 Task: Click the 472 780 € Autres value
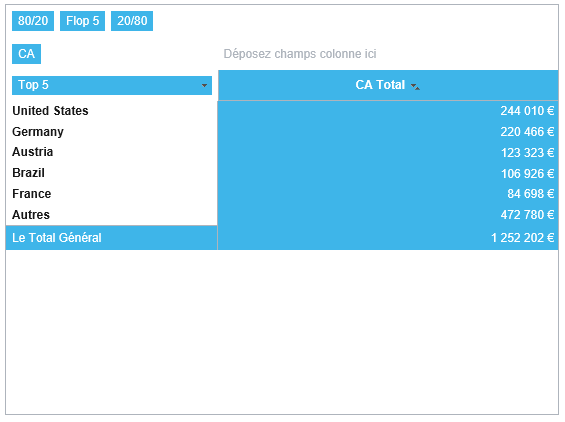pos(527,215)
